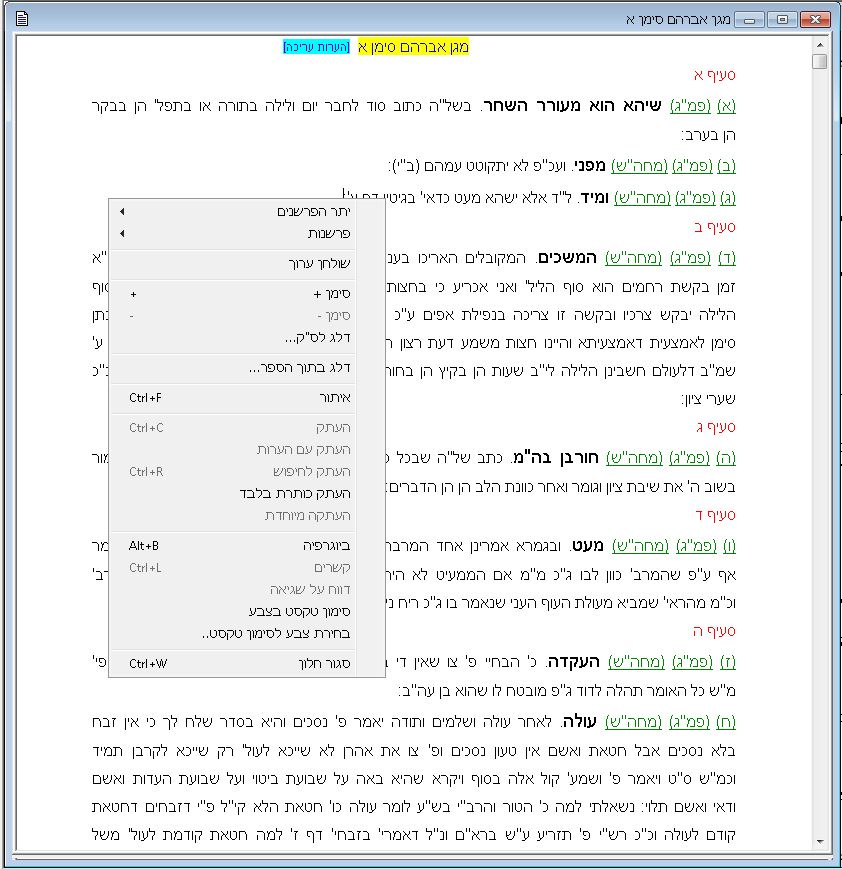Click scrollbar up arrow
The image size is (842, 869).
[x=820, y=44]
